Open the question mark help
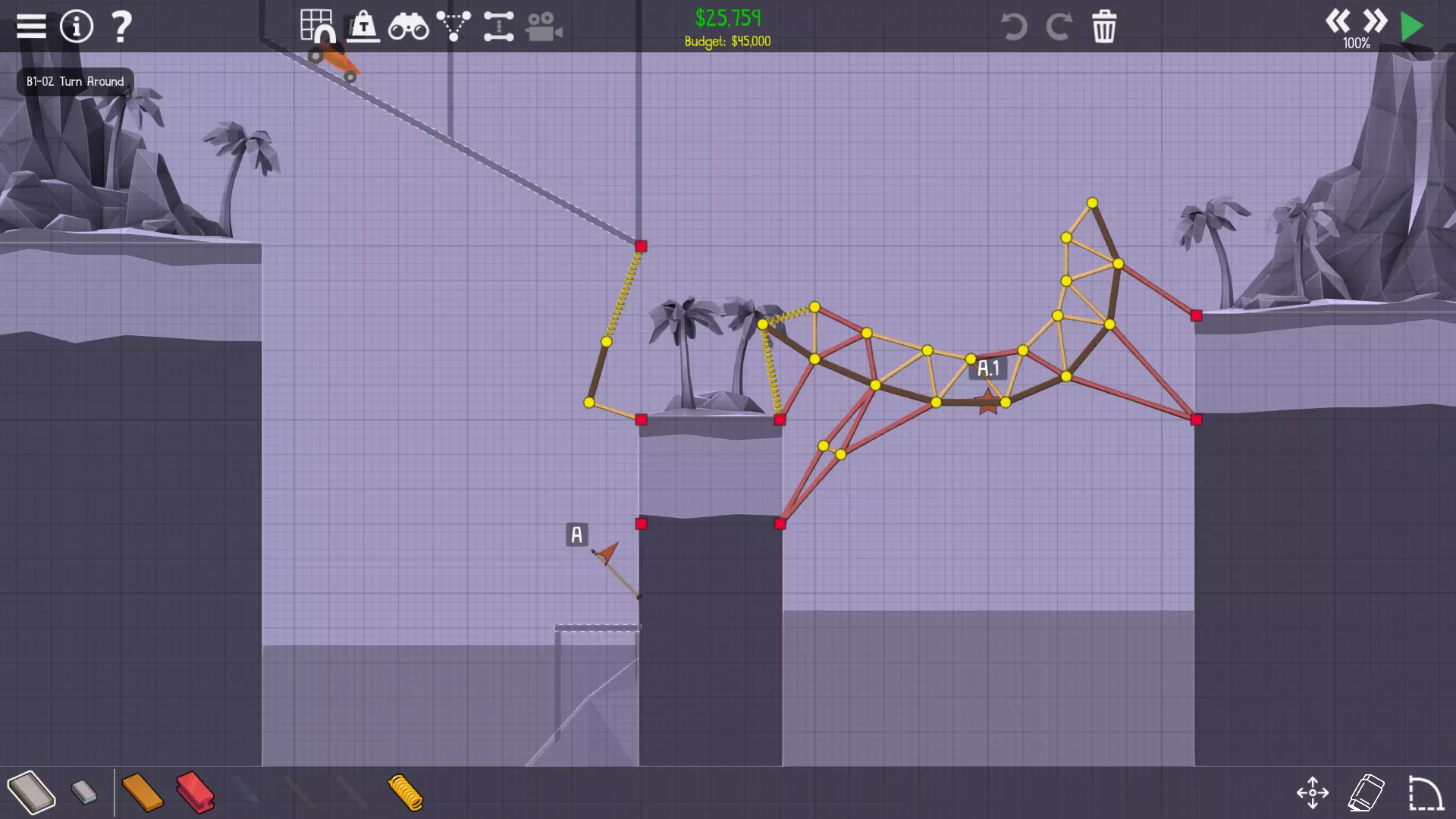The width and height of the screenshot is (1456, 819). pos(121,27)
